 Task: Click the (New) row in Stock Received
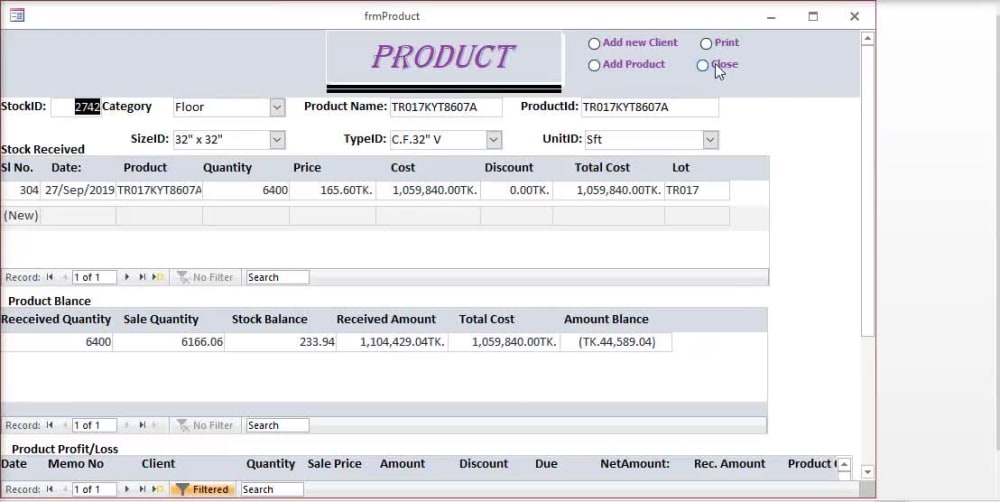[x=365, y=216]
